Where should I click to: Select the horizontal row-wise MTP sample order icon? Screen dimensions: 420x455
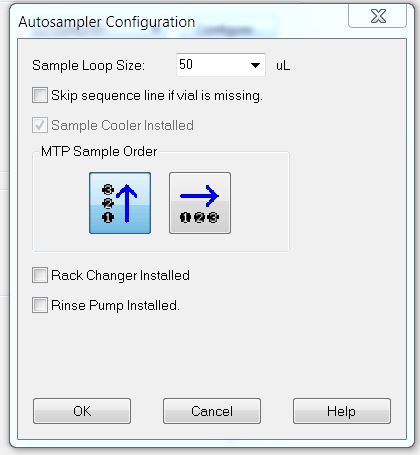tap(200, 203)
